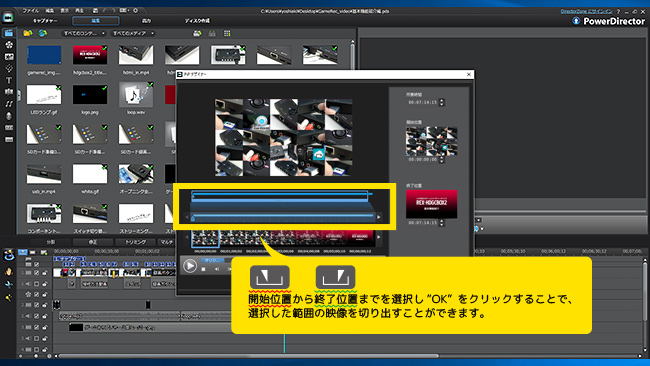Select the Magic tools wand icon

pos(9,297)
